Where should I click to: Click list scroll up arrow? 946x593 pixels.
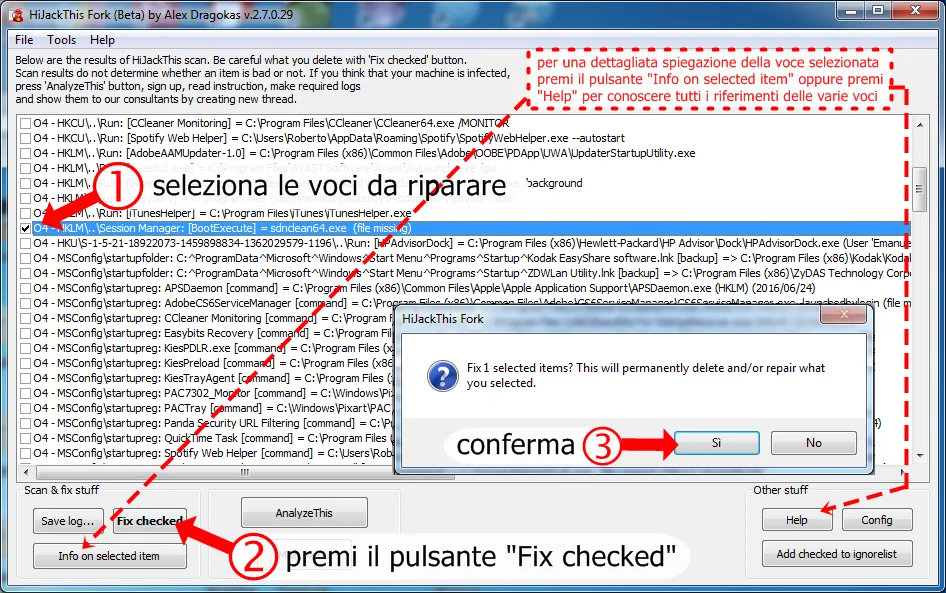point(919,124)
